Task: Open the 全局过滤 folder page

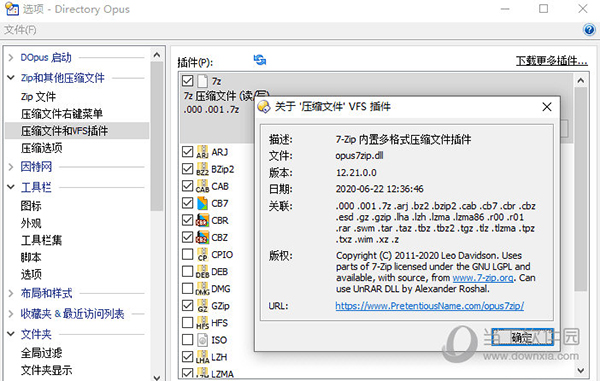Action: [41, 353]
